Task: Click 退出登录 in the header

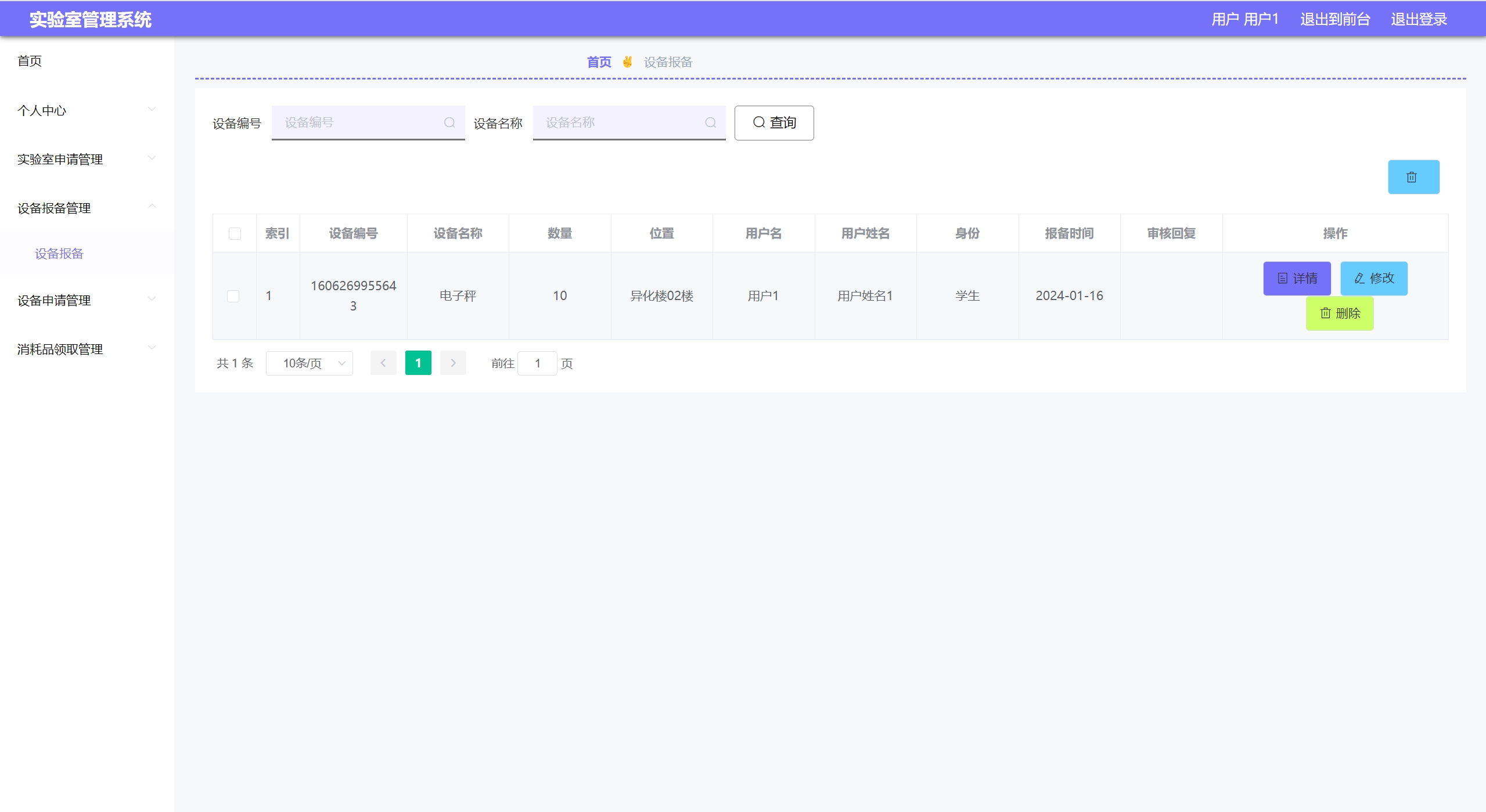Action: point(1418,19)
